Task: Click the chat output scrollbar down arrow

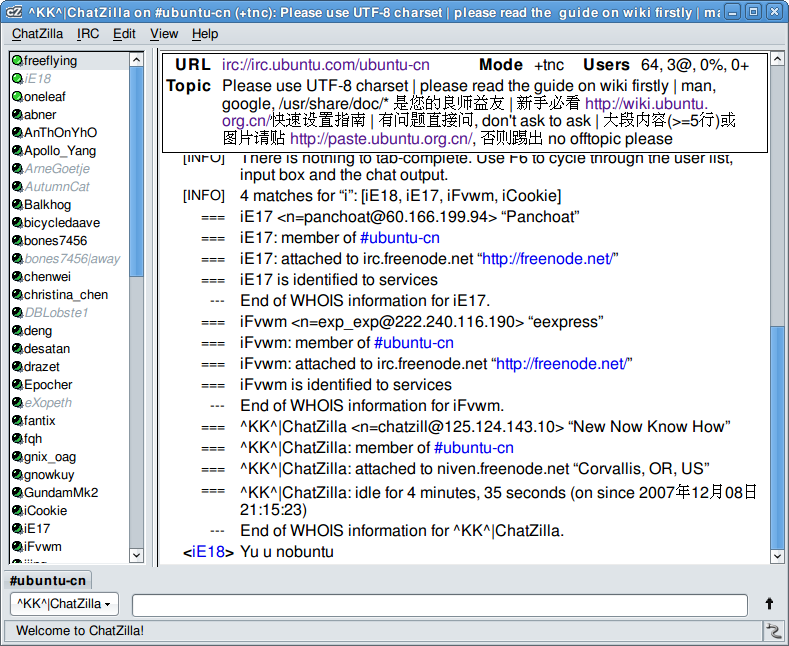Action: tap(777, 556)
